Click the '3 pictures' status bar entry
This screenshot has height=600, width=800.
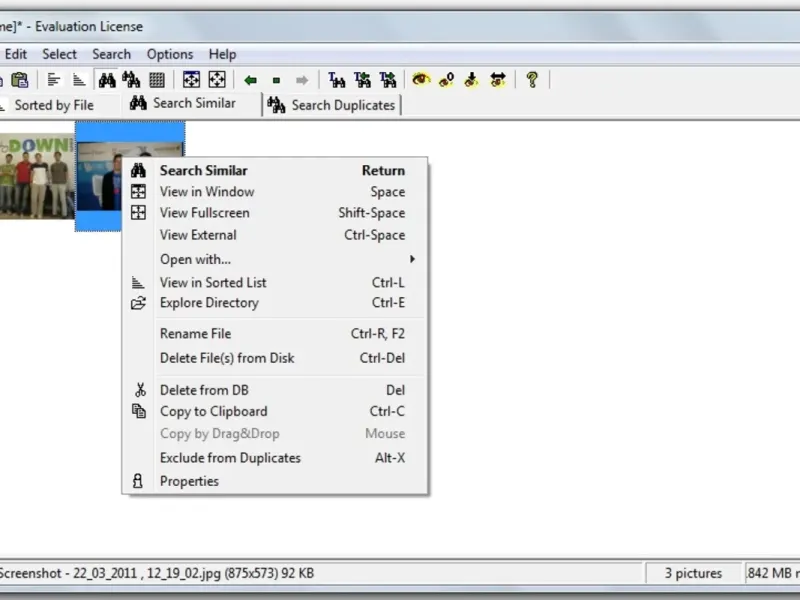pos(693,573)
